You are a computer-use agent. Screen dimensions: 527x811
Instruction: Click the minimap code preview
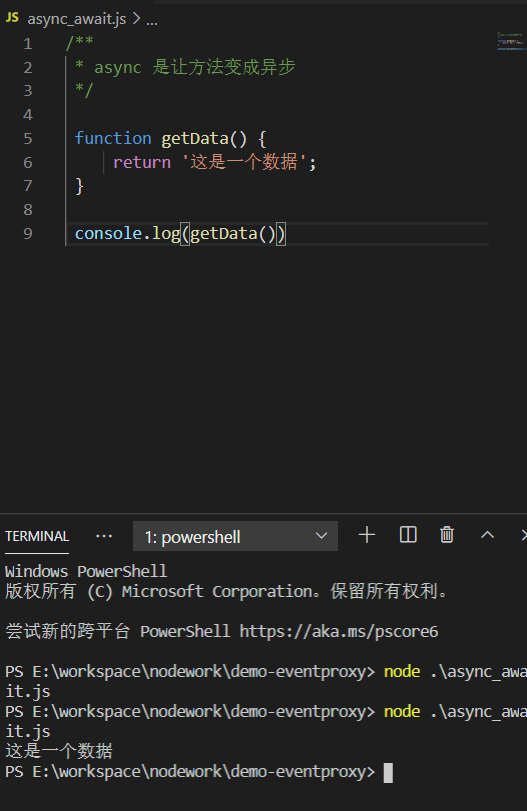coord(511,41)
